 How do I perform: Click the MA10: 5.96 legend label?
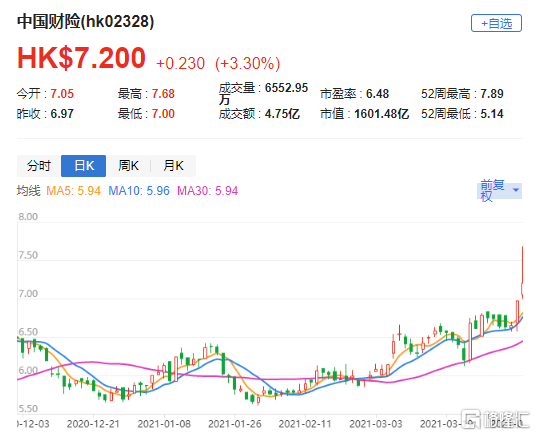point(139,191)
